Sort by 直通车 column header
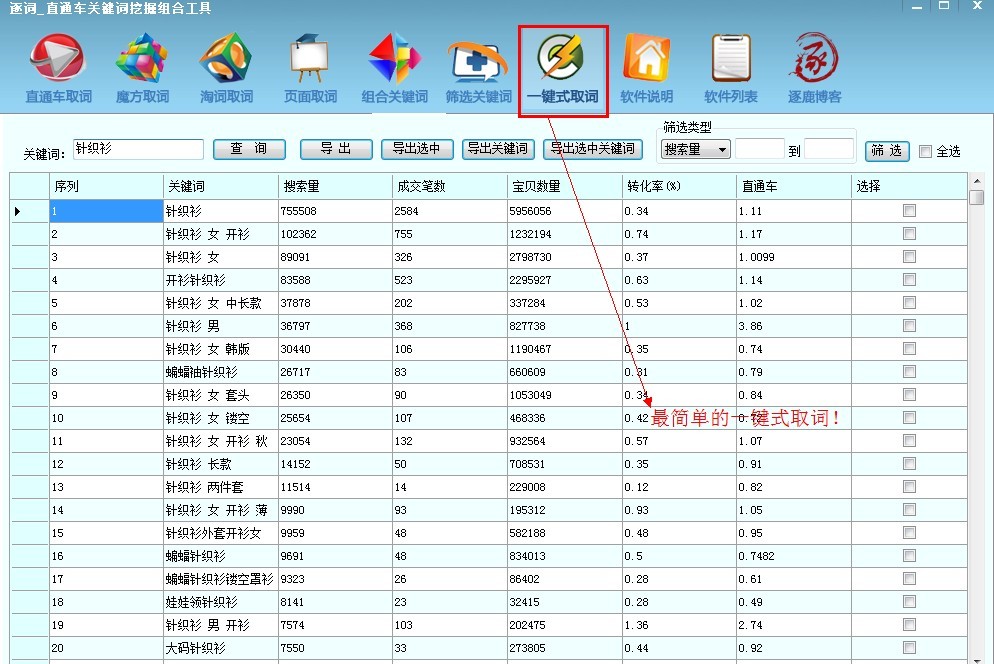This screenshot has width=994, height=664. 794,186
